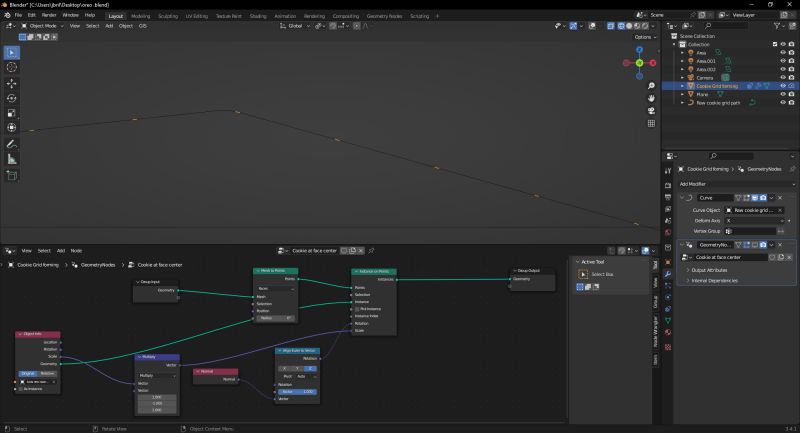Select the Scale tool
Screen dimensions: 800x433
pos(11,113)
